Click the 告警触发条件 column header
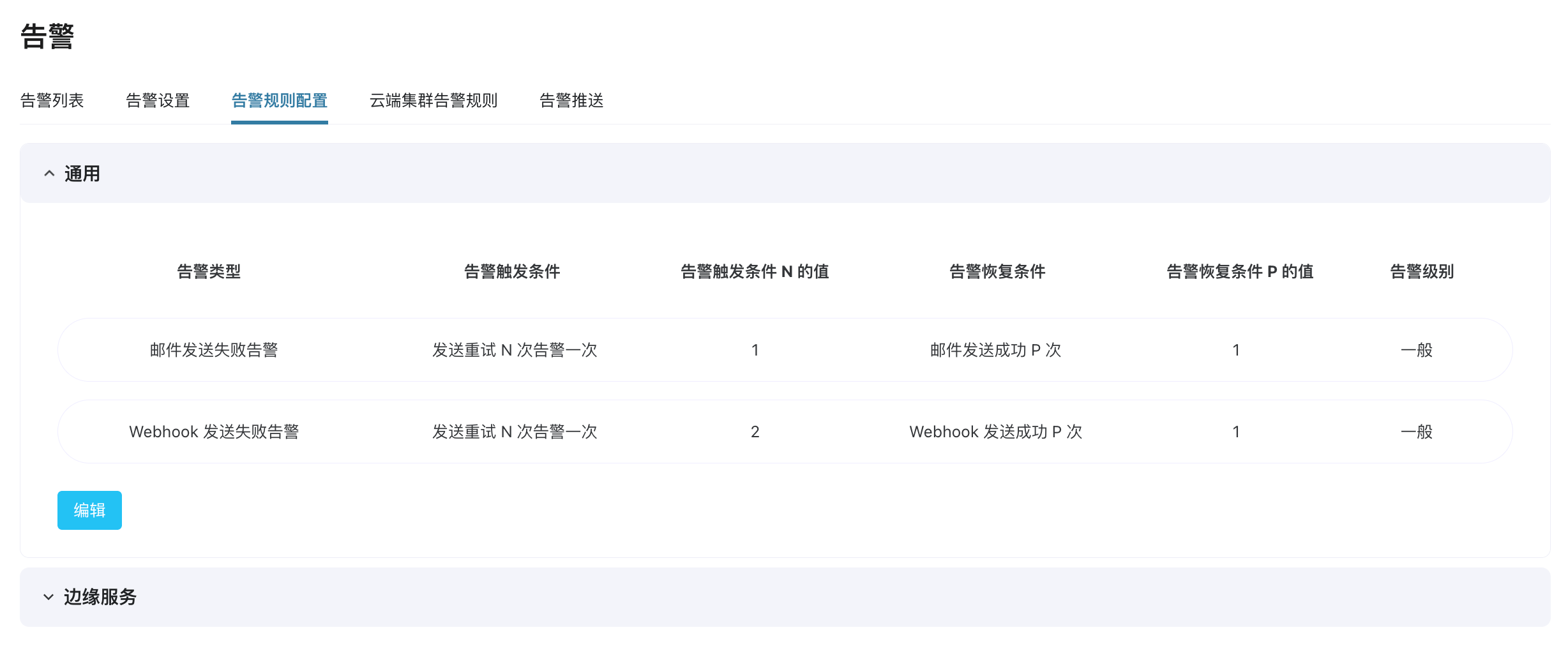The height and width of the screenshot is (646, 1568). 512,272
